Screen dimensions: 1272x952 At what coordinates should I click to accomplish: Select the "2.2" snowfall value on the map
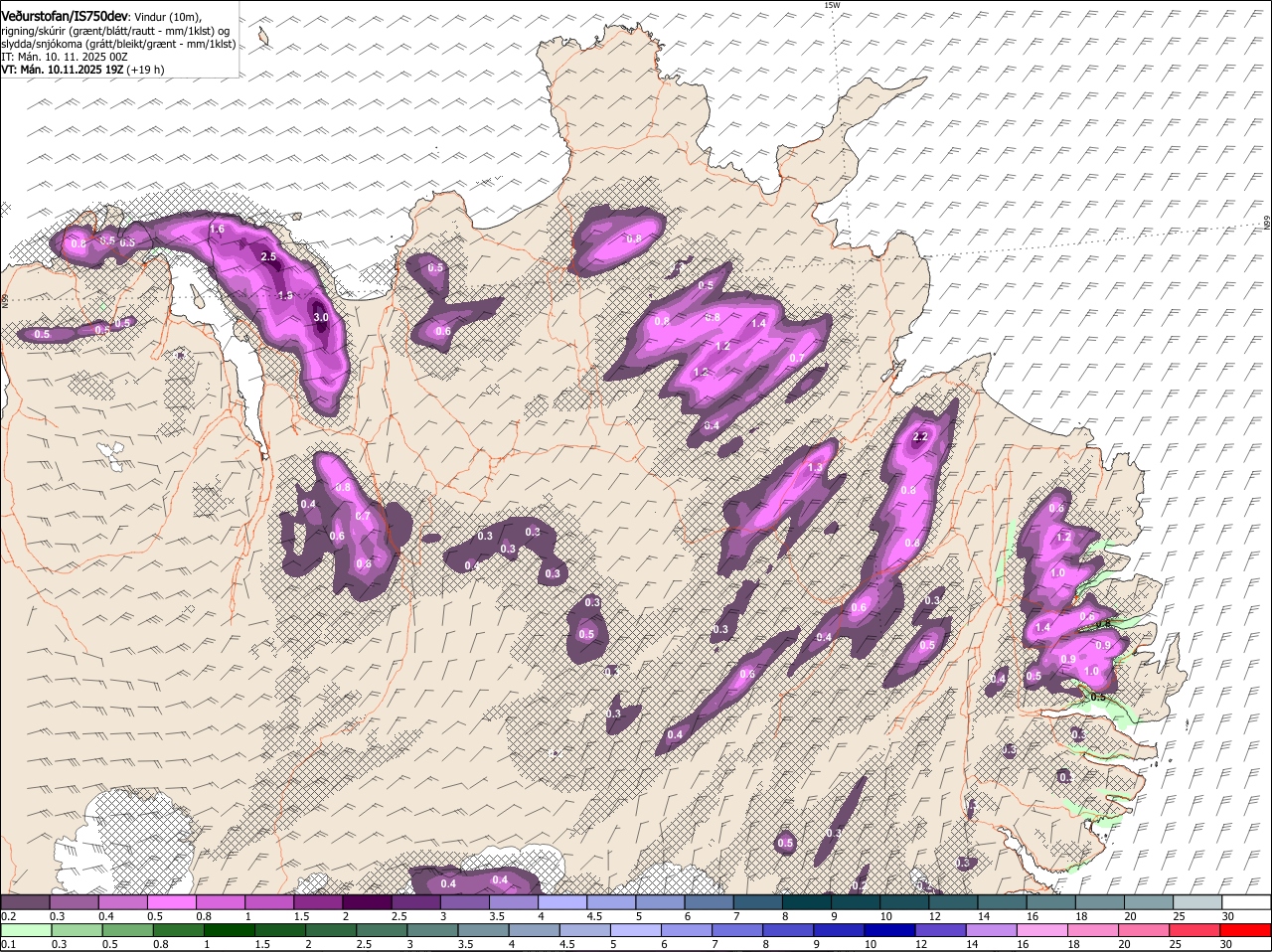click(x=919, y=437)
